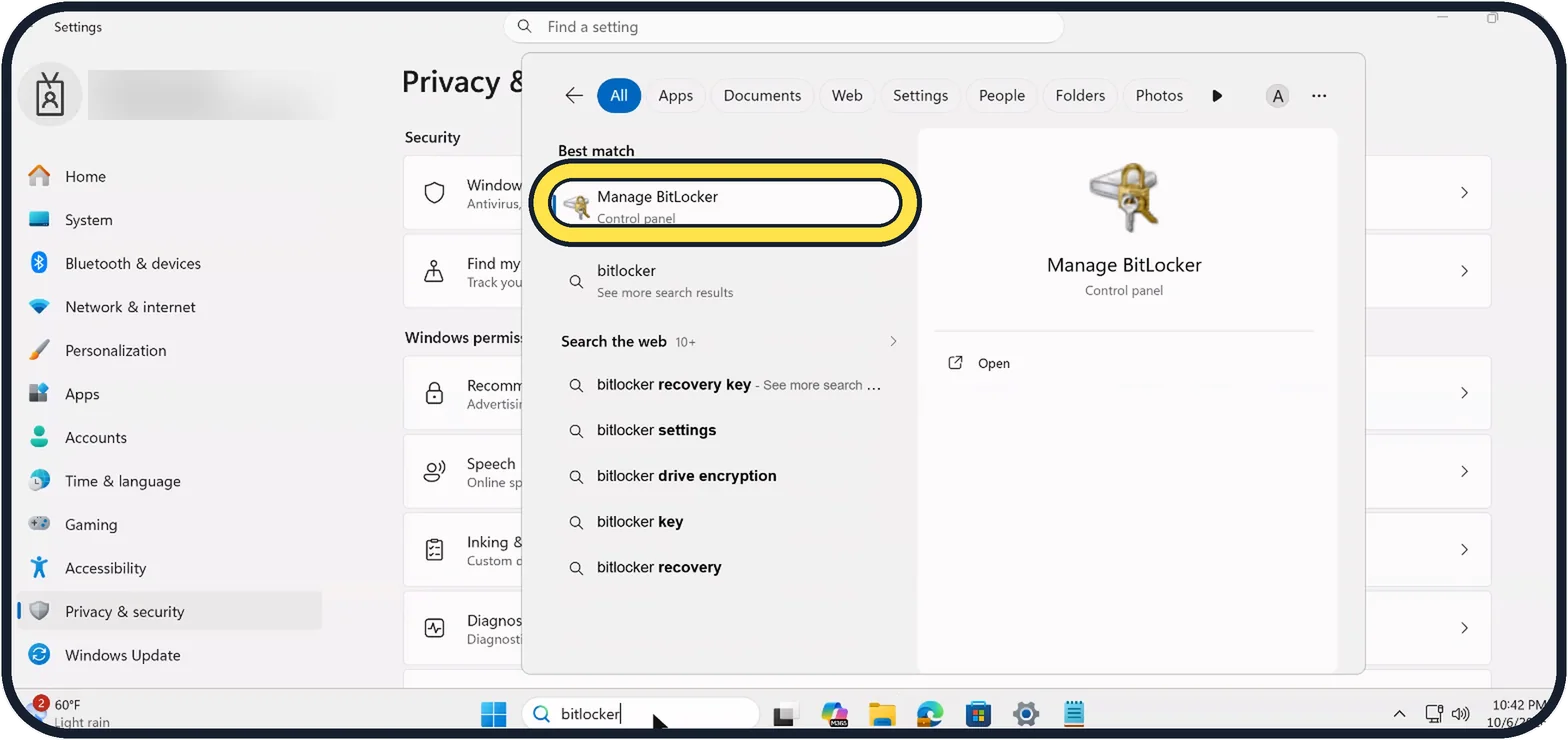The height and width of the screenshot is (740, 1568).
Task: Click the volume icon in the system tray
Action: click(x=1461, y=714)
